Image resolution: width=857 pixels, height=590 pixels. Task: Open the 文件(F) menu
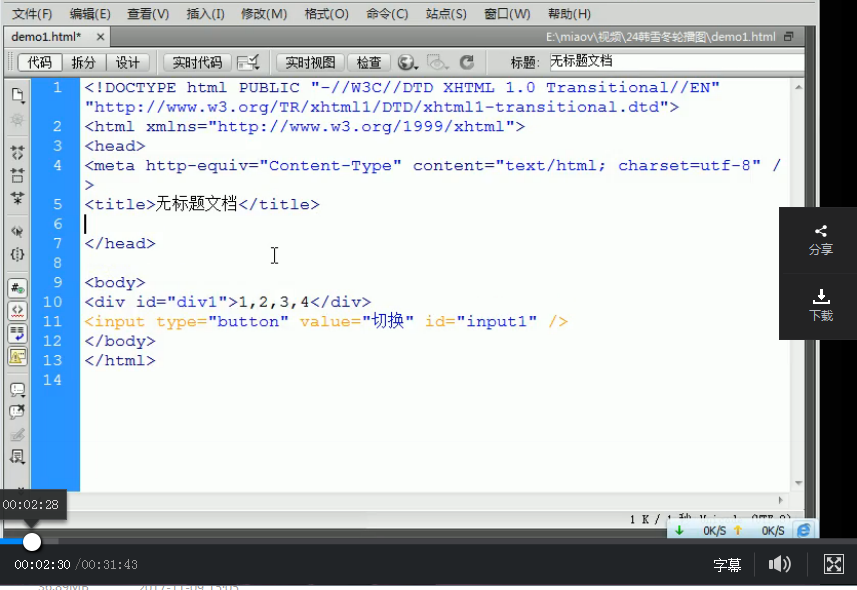pos(32,14)
